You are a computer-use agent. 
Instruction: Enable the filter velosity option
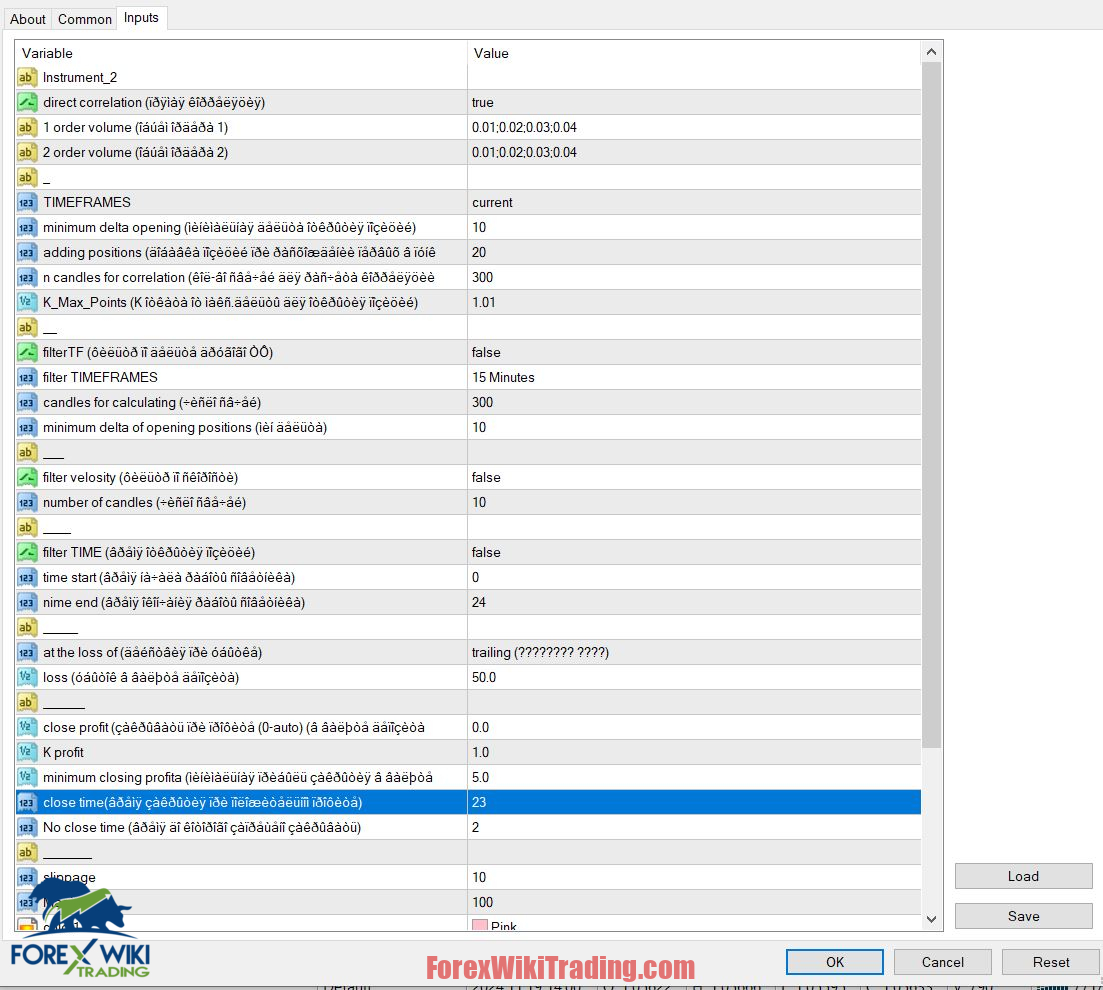coord(600,477)
